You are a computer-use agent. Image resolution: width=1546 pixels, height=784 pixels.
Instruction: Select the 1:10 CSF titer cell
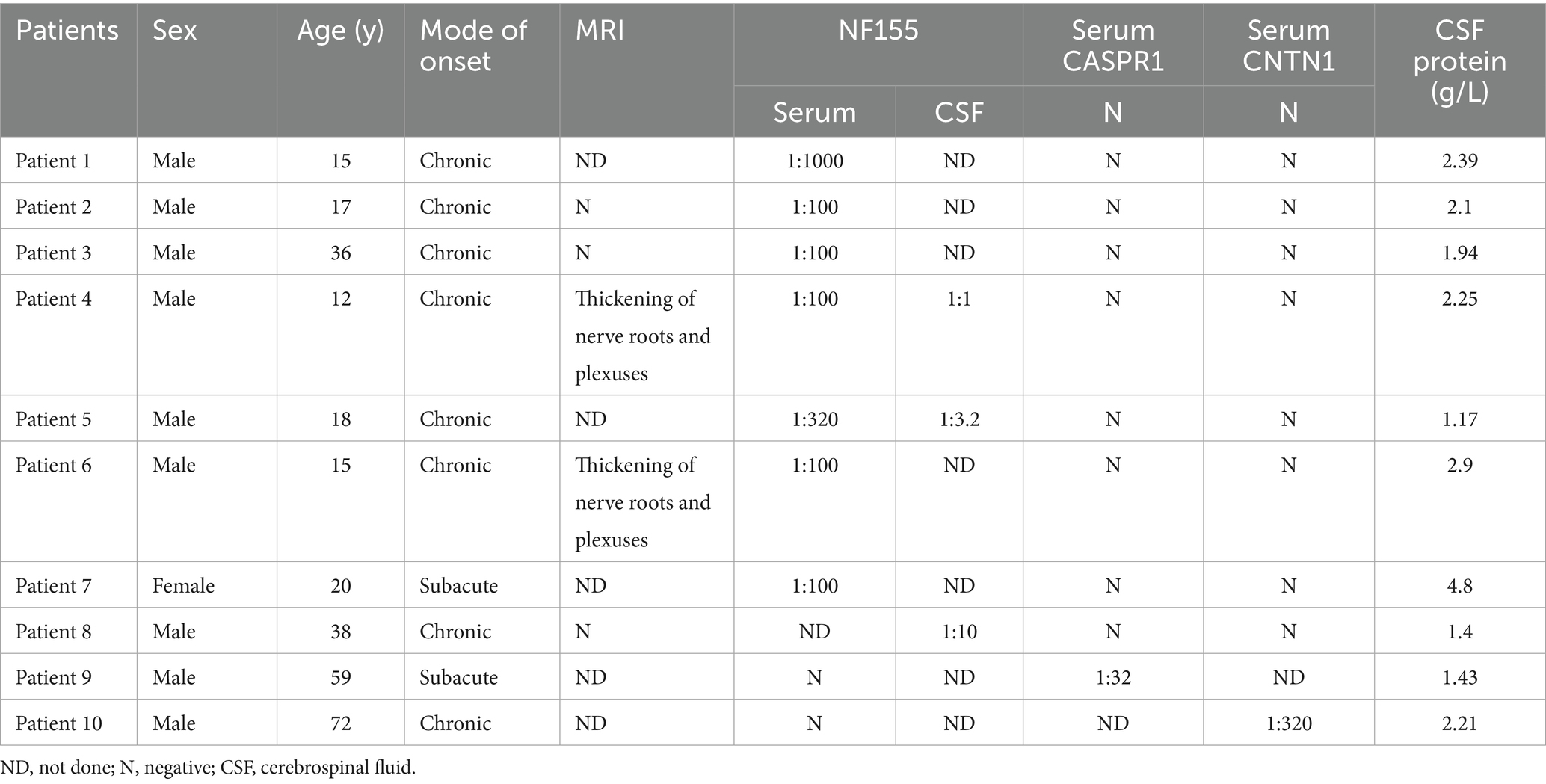959,632
